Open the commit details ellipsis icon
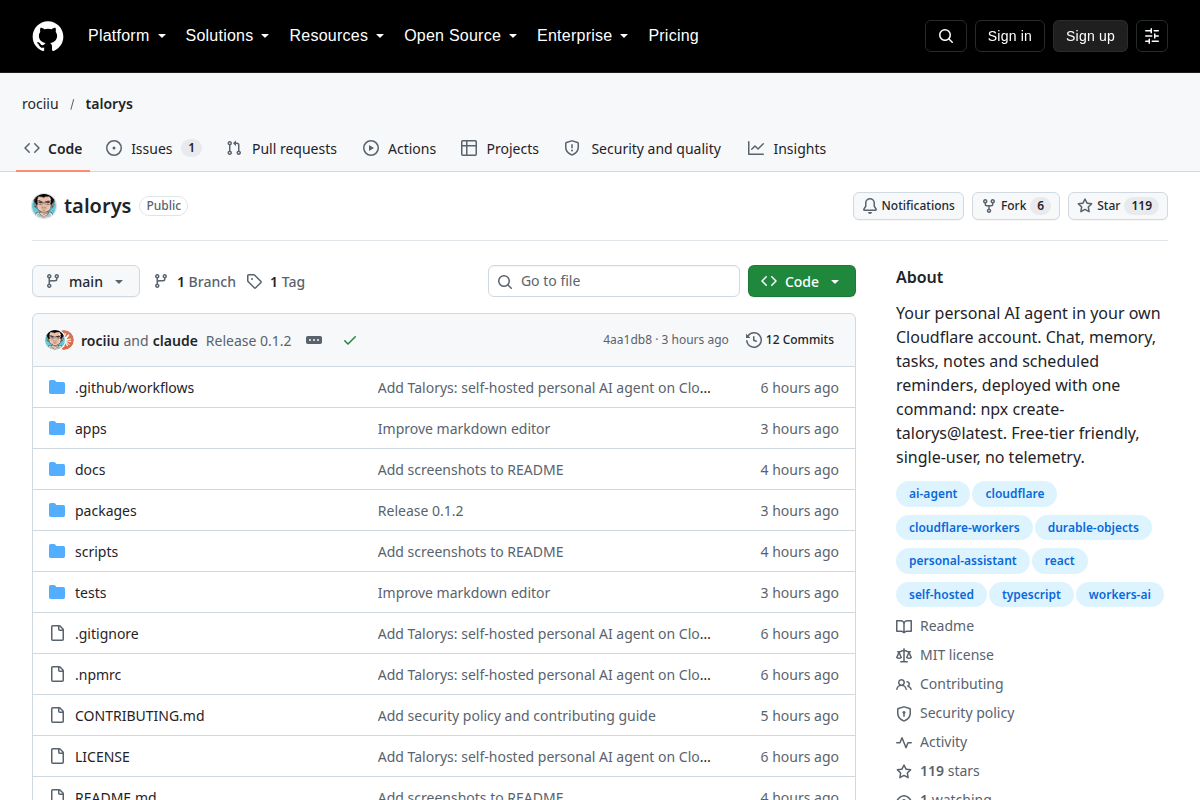This screenshot has height=800, width=1200. [314, 340]
